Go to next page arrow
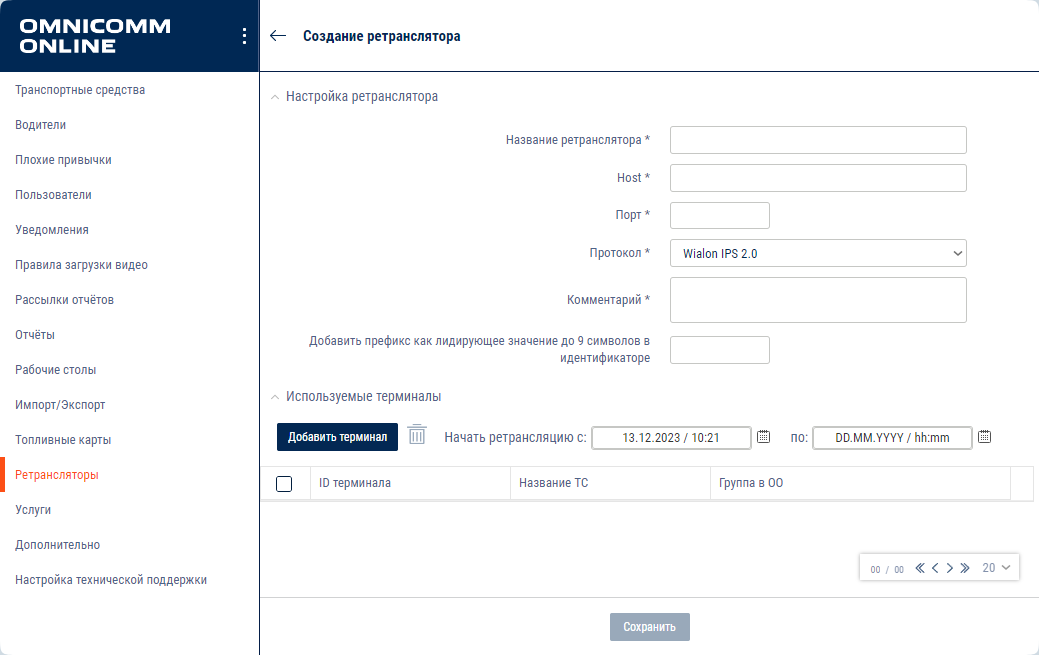Viewport: 1039px width, 655px height. click(950, 568)
